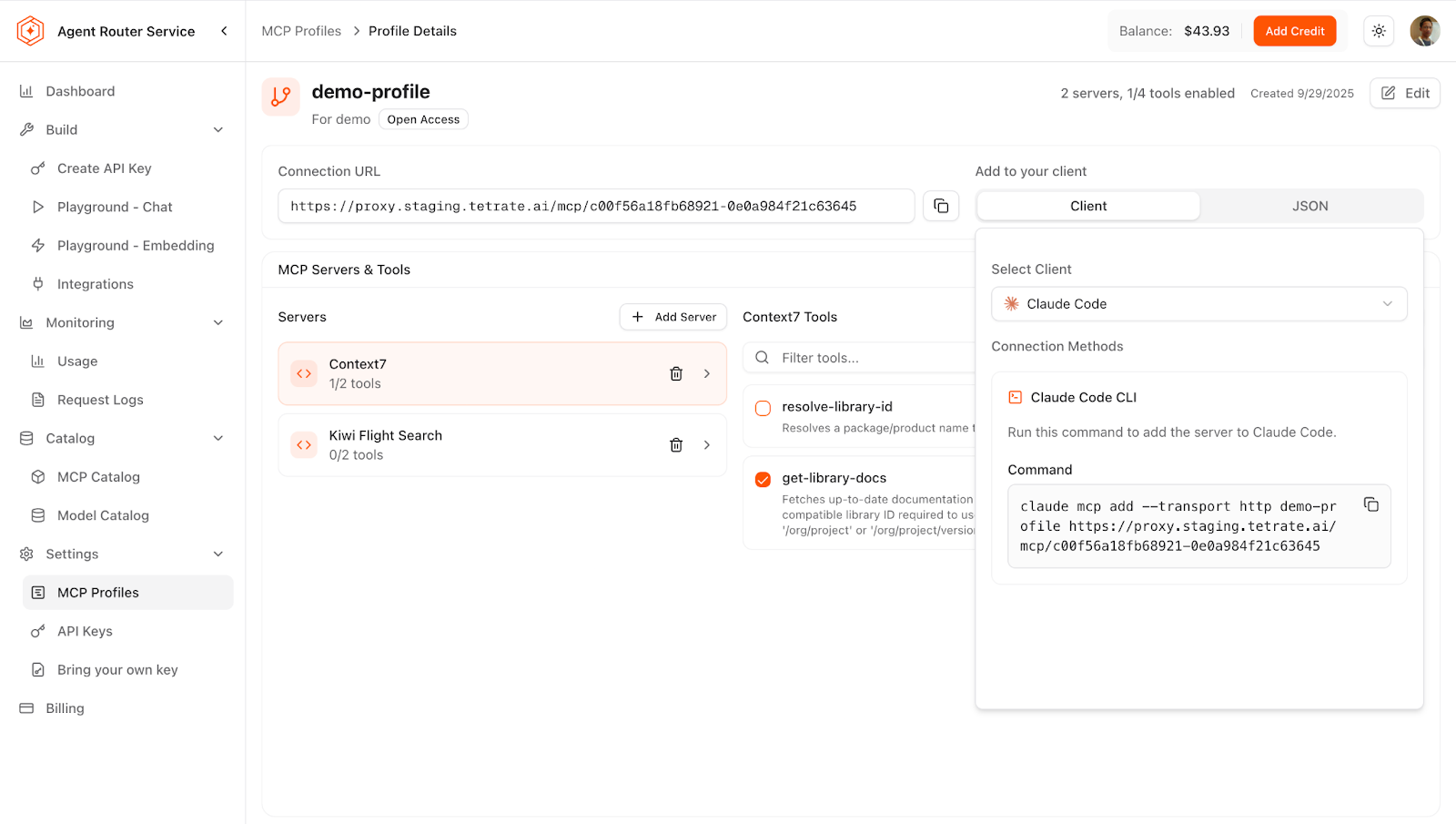
Task: Collapse the sidebar using the arrow icon
Action: [x=224, y=31]
